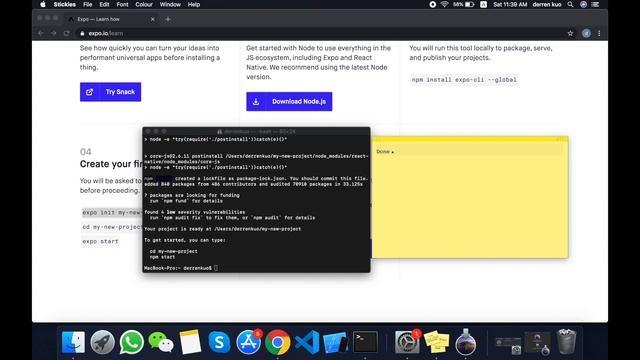Click the Download Node.js button
Viewport: 640px width, 360px height.
[289, 102]
